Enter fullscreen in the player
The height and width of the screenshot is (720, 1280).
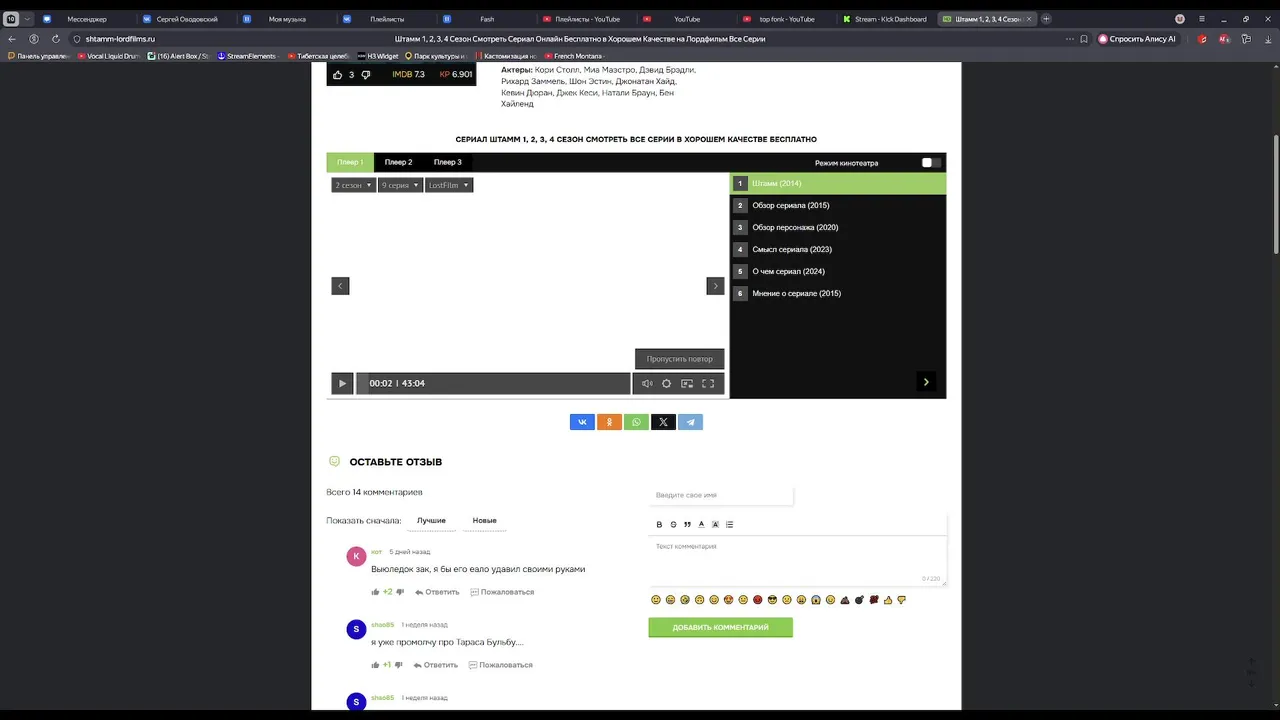coord(708,383)
